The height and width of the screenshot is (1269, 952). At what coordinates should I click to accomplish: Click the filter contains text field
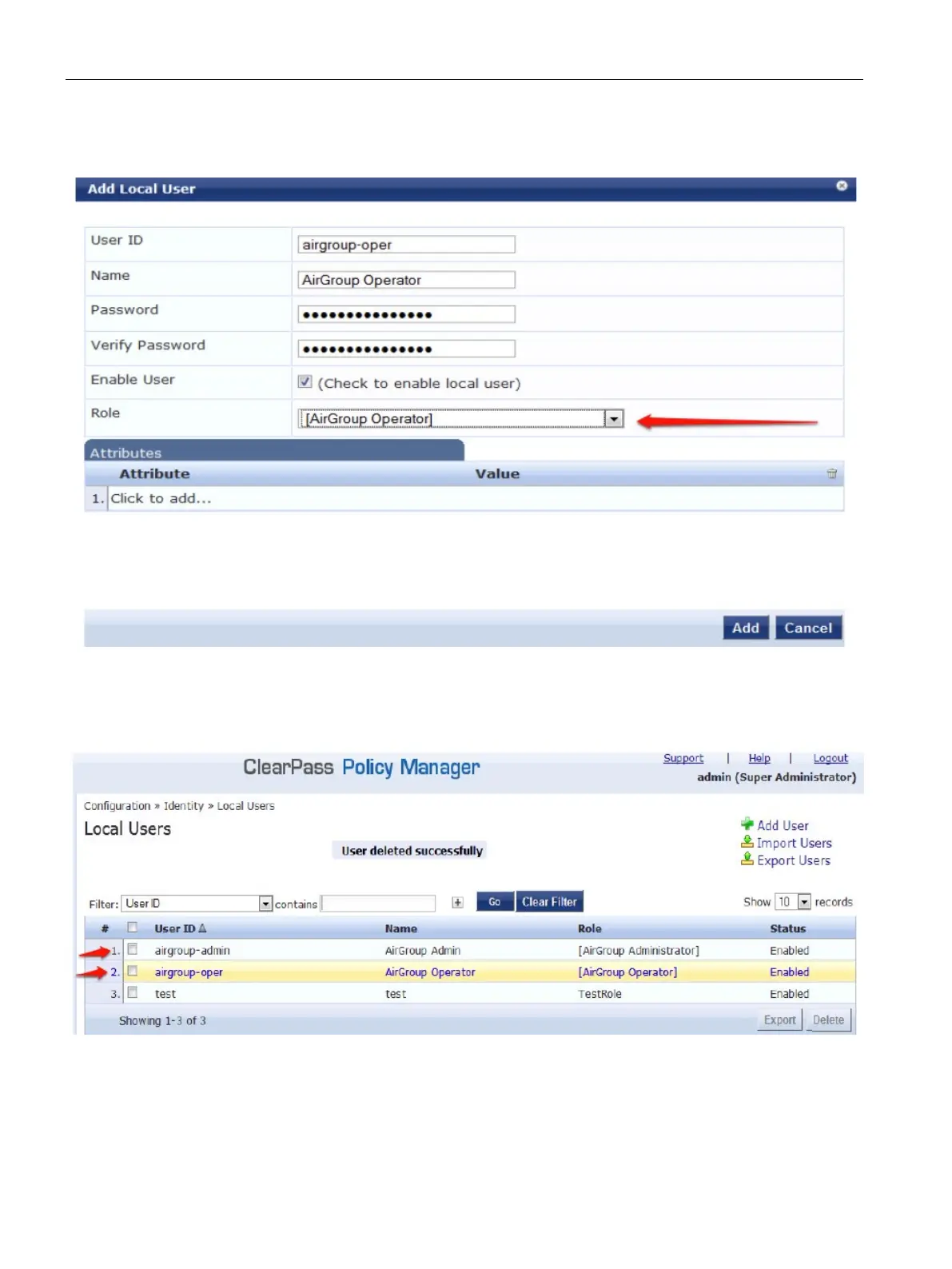(x=378, y=904)
